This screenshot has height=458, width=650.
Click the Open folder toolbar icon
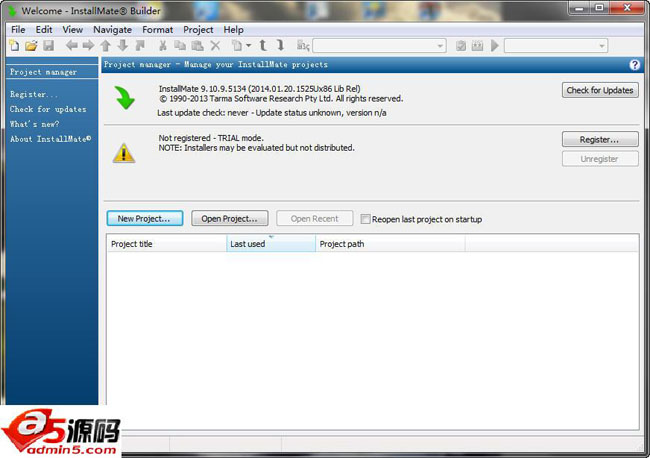click(31, 45)
